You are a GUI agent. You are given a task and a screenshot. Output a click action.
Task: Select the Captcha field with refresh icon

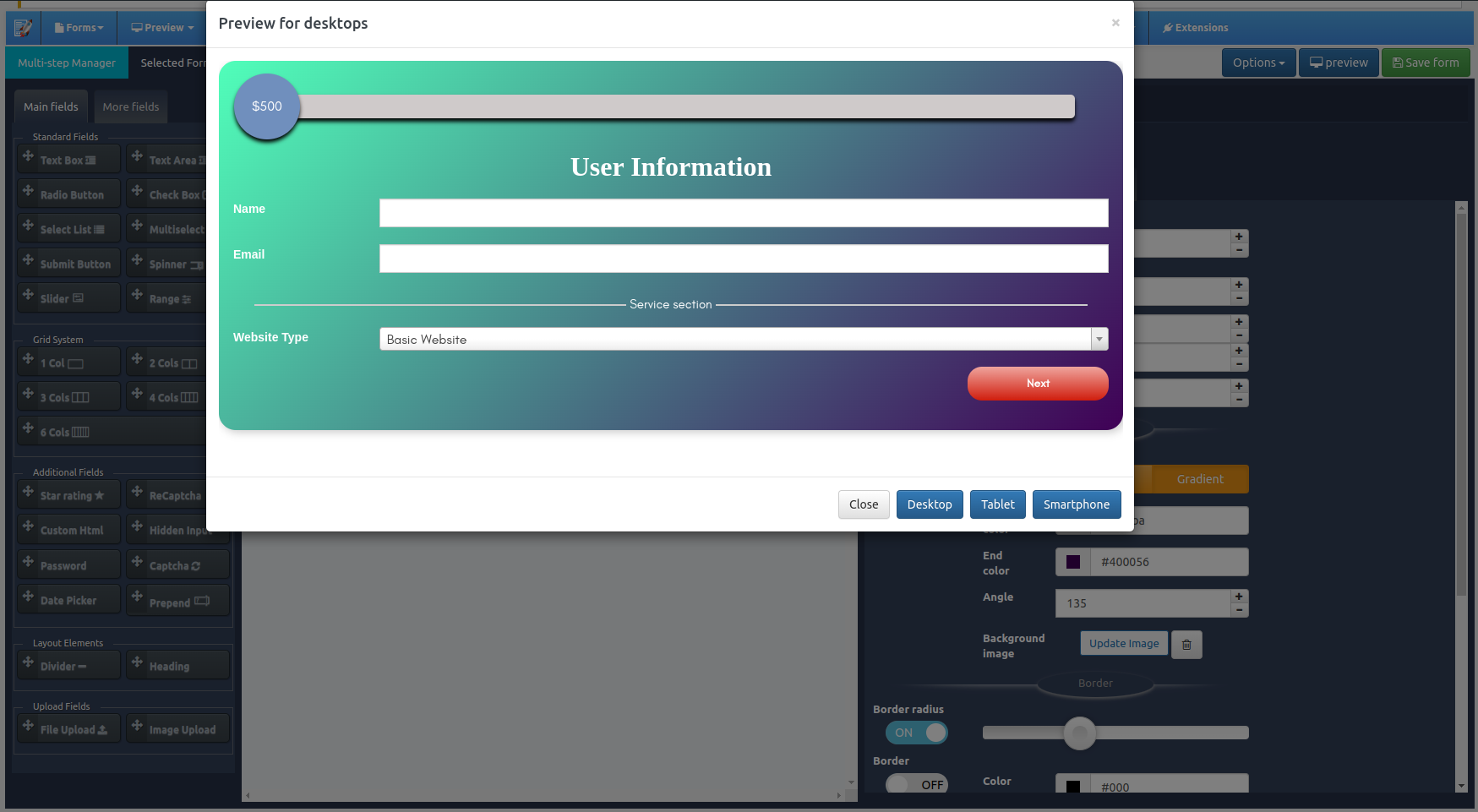tap(177, 564)
